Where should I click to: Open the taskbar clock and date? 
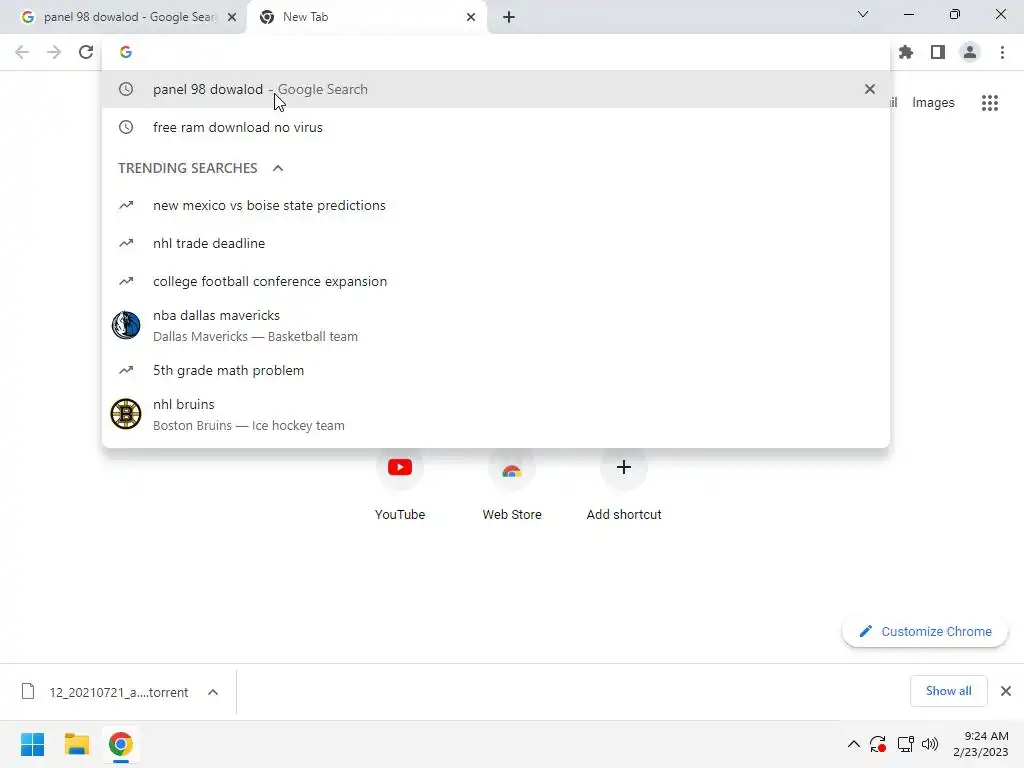pos(981,744)
